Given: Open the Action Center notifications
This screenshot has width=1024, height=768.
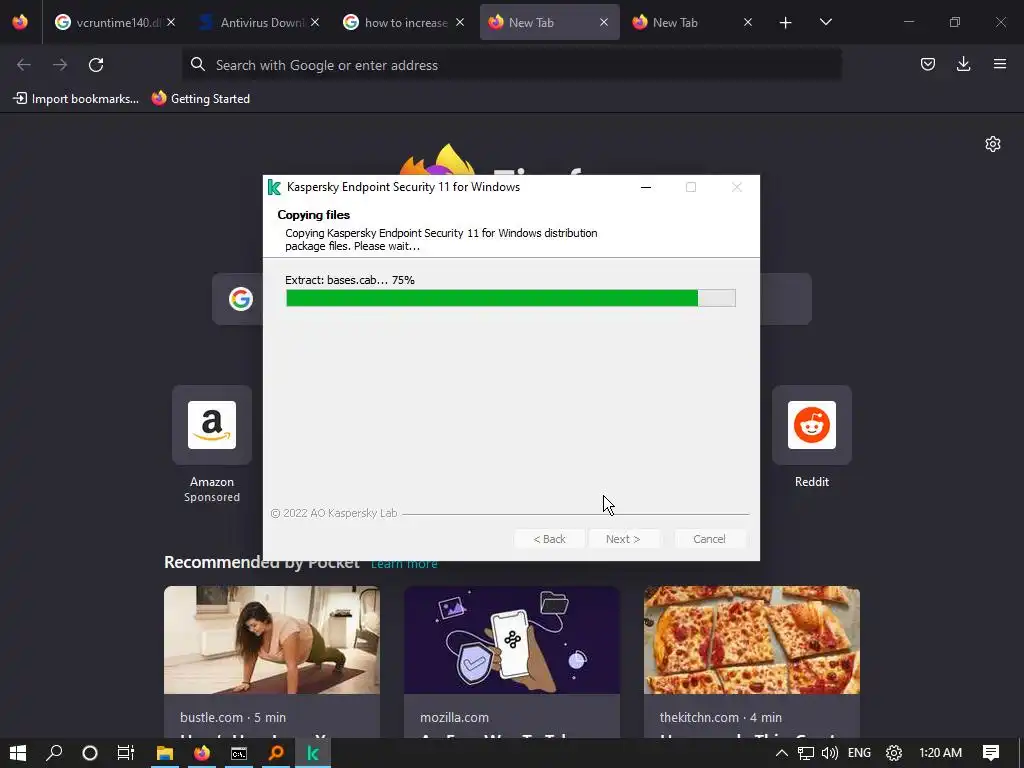Looking at the screenshot, I should tap(991, 753).
